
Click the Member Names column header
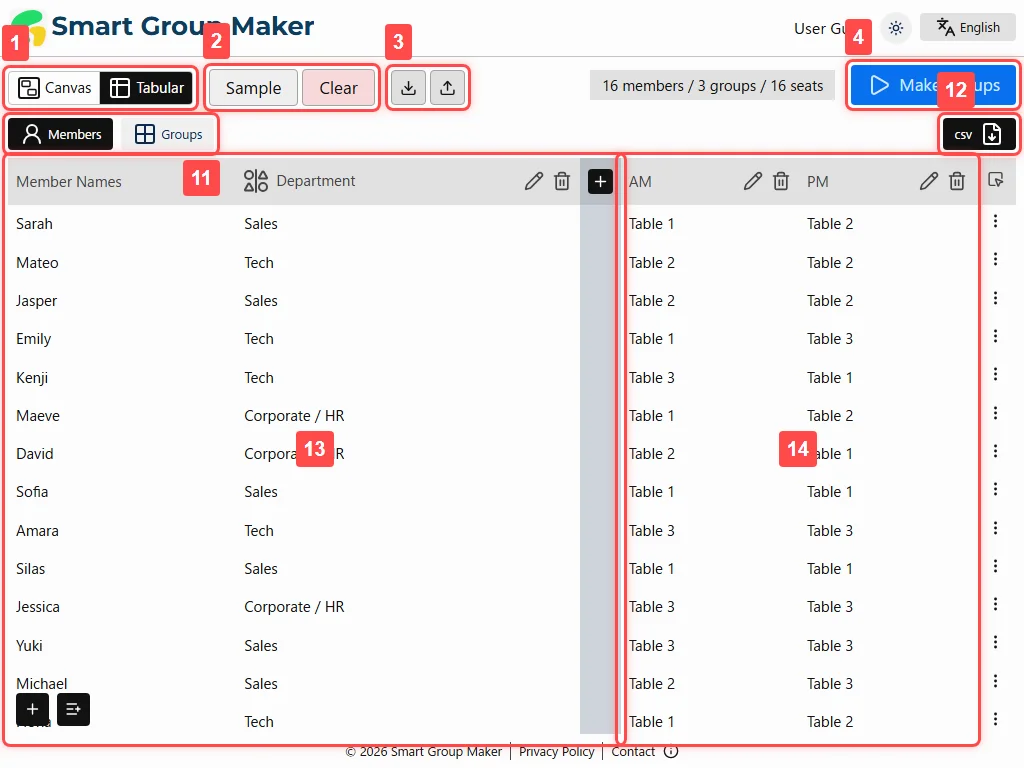tap(69, 182)
